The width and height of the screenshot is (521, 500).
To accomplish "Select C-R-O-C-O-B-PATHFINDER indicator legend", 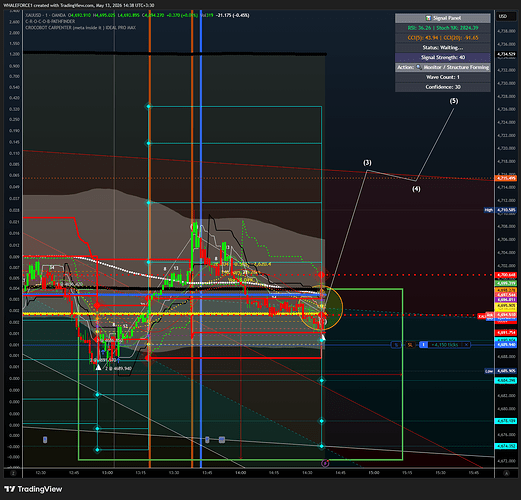I will tap(50, 21).
